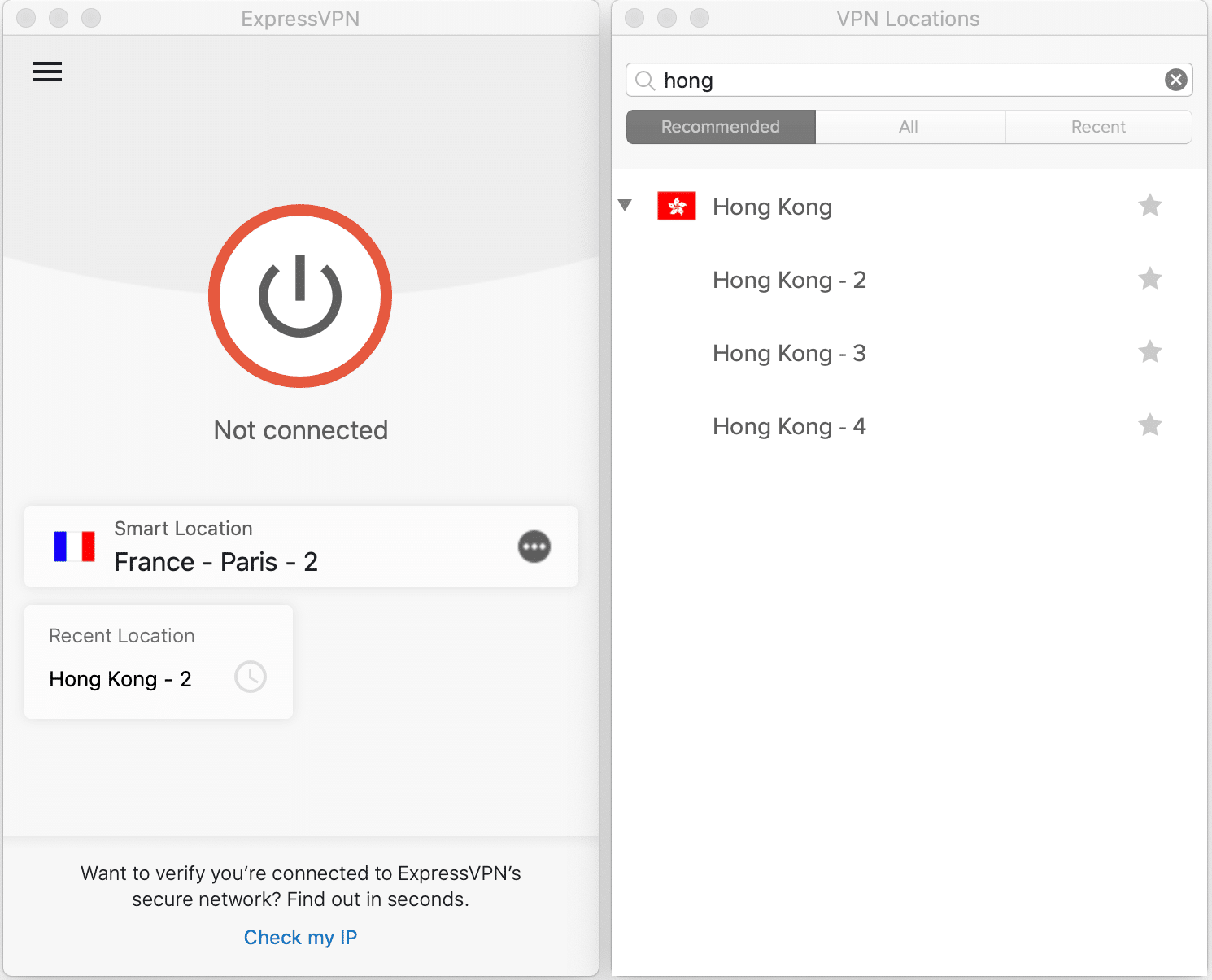This screenshot has width=1212, height=980.
Task: Click the Not connected status text
Action: [x=300, y=430]
